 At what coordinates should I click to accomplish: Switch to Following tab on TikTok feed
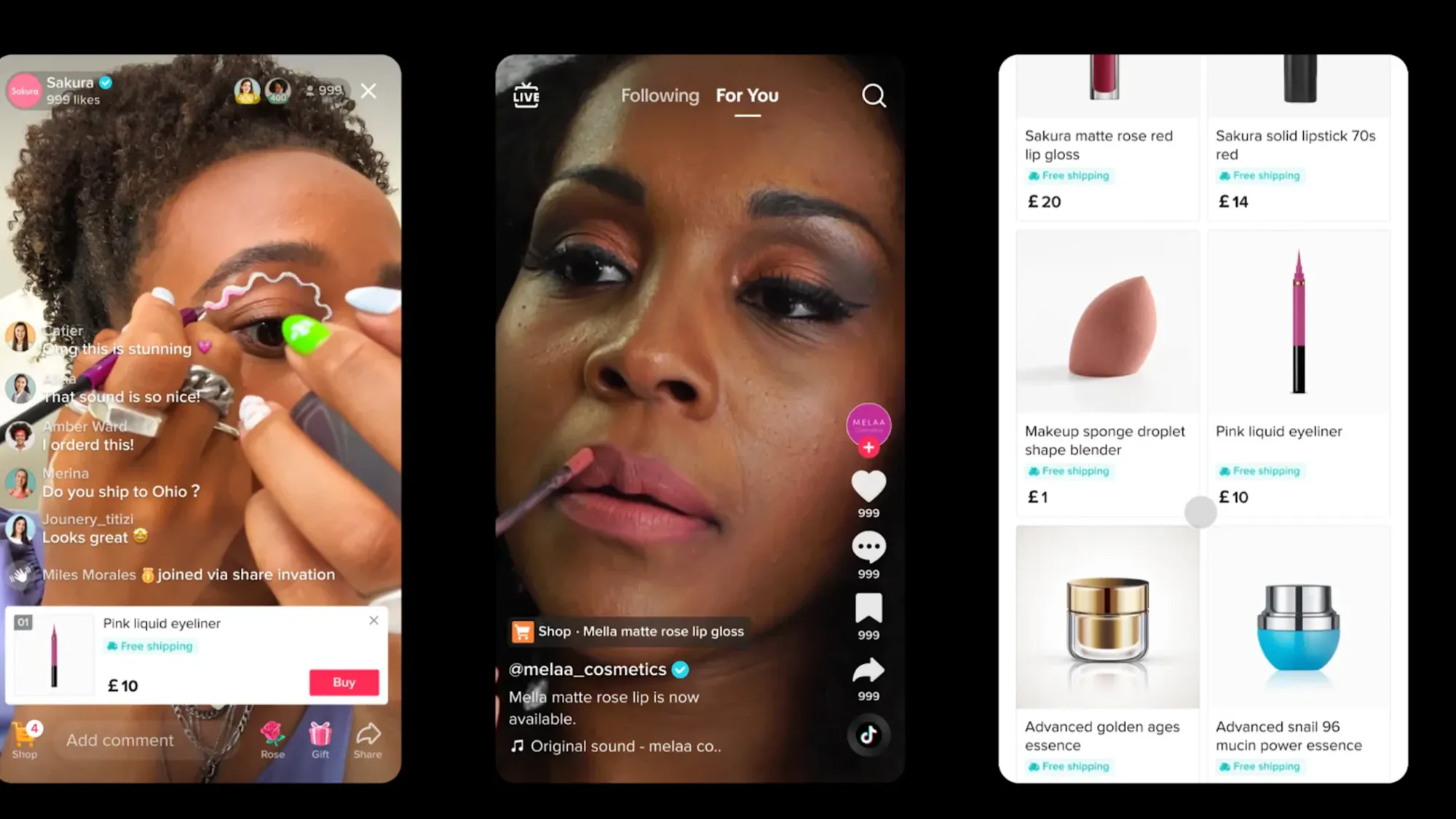coord(660,95)
